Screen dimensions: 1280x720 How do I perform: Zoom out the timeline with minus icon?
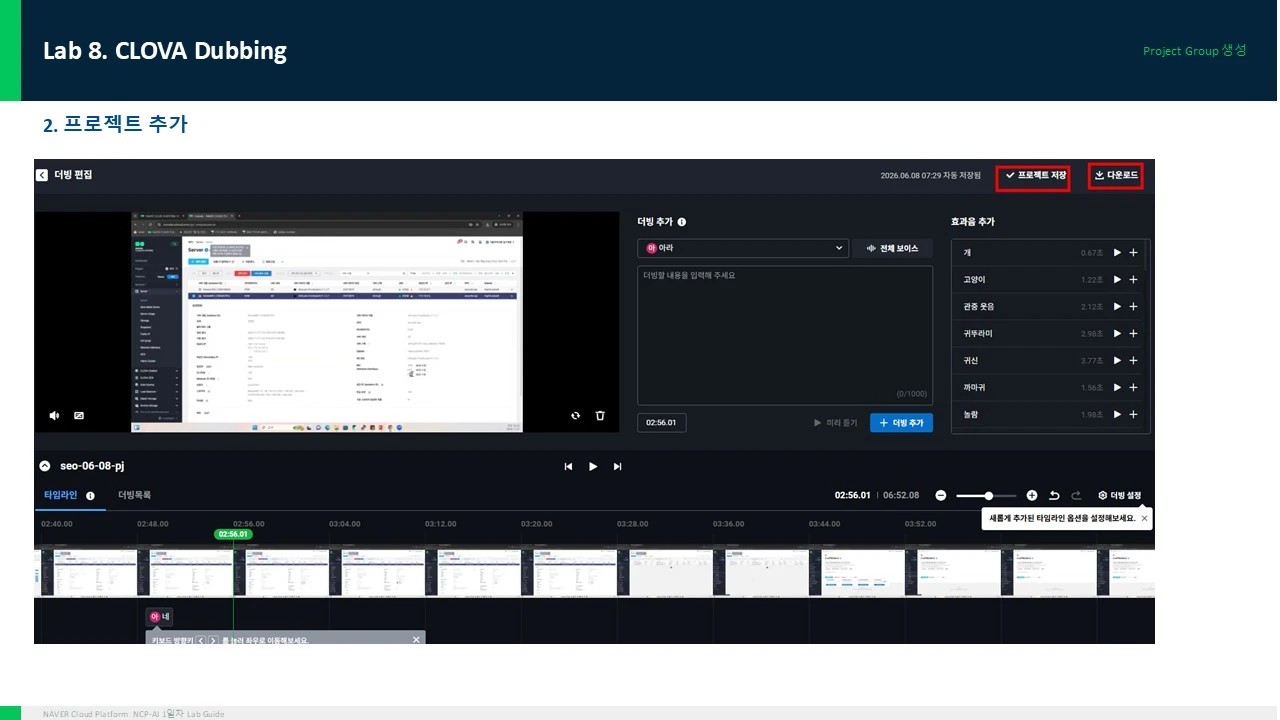941,495
